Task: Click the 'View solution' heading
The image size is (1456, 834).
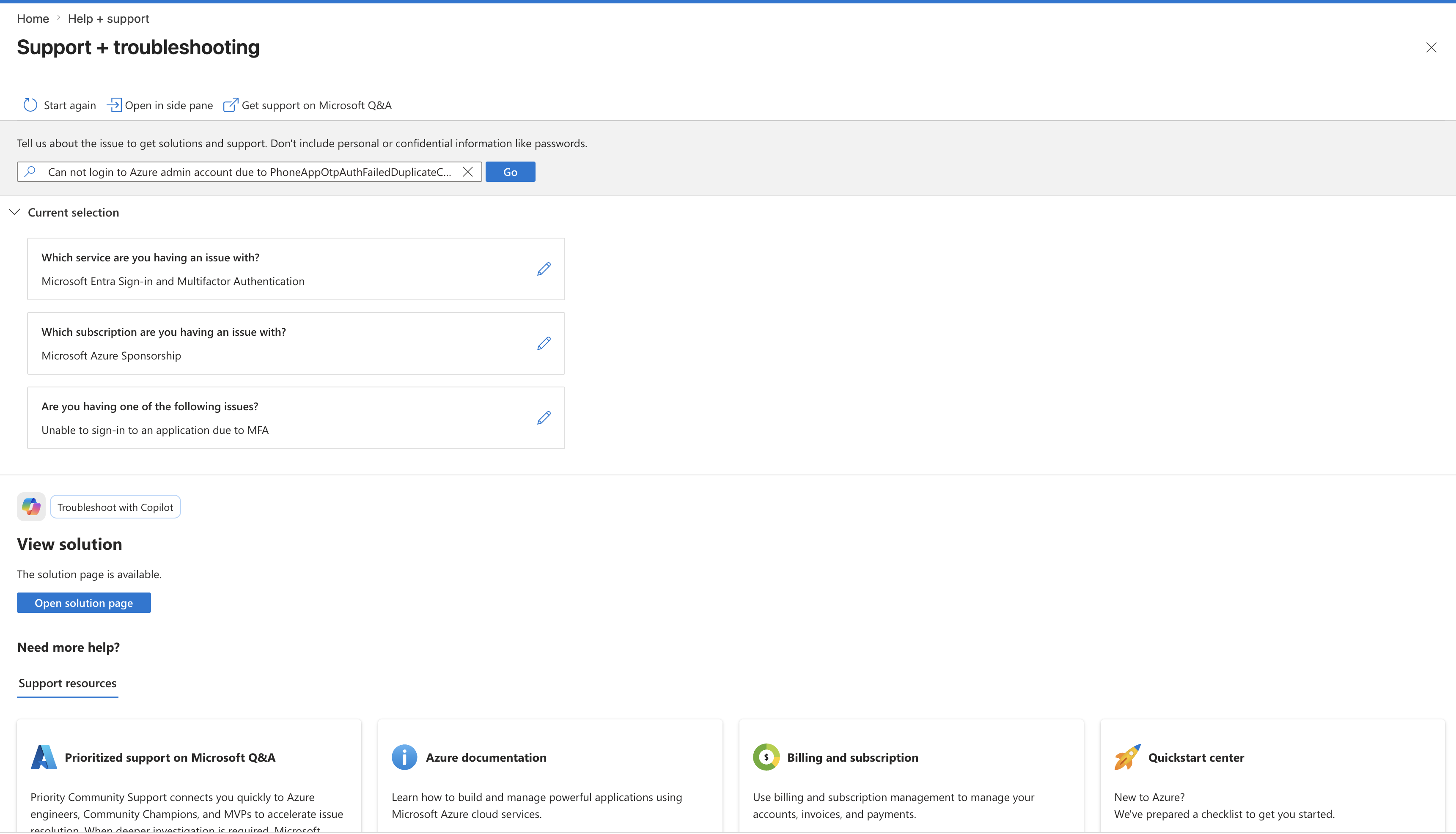Action: (69, 543)
